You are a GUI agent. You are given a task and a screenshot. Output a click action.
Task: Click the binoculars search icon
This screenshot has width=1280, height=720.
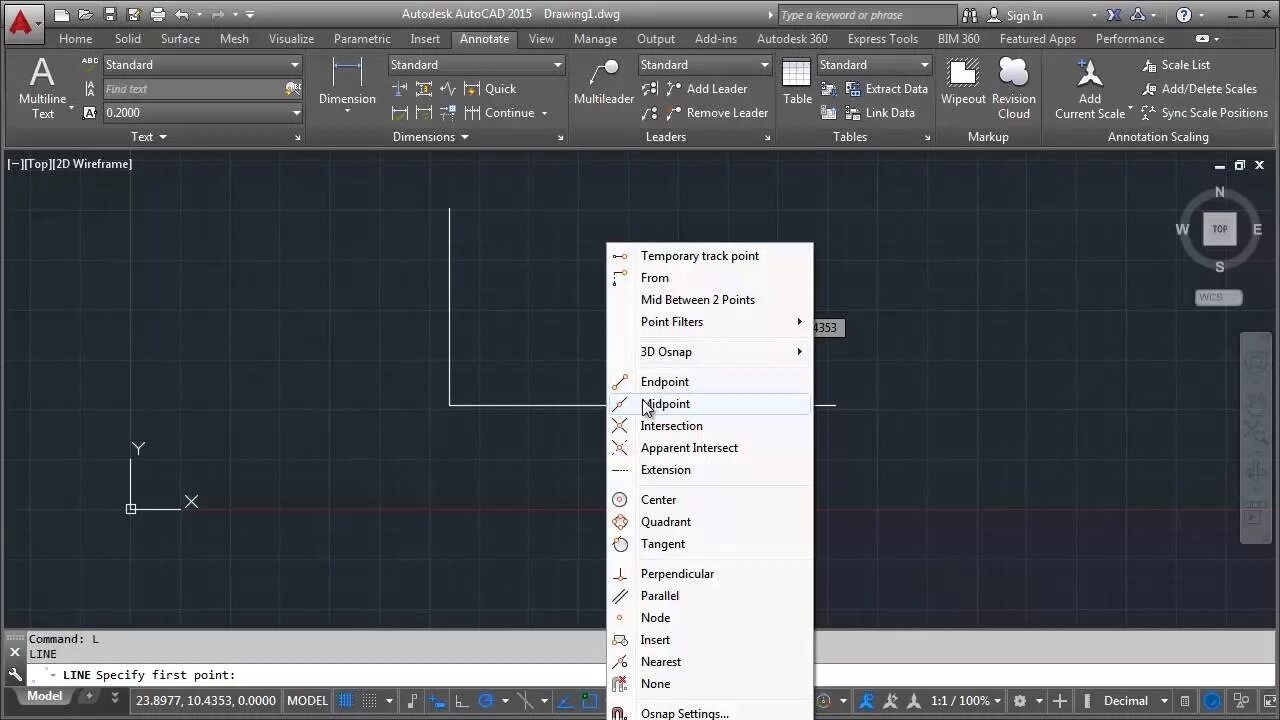[970, 15]
